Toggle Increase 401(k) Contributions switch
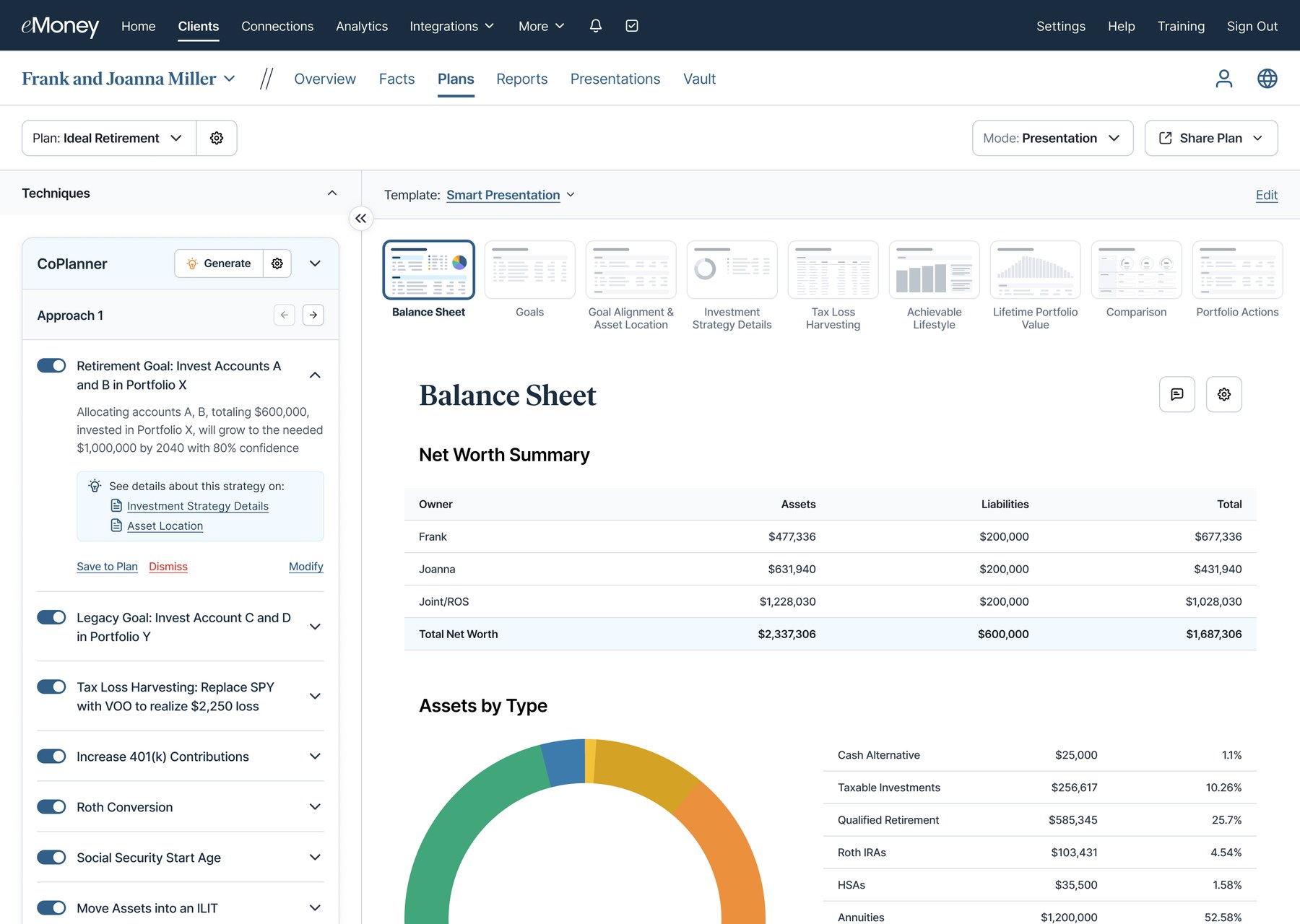The image size is (1300, 924). click(x=51, y=756)
